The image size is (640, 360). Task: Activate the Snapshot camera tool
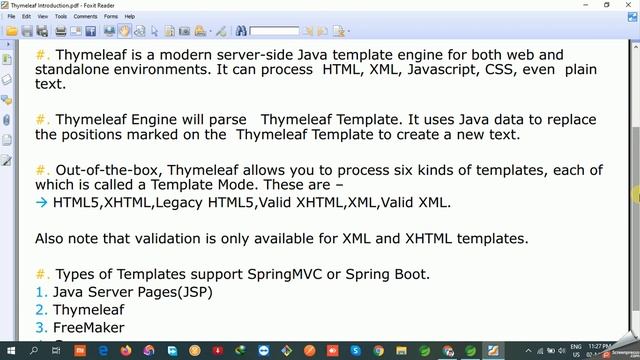(x=184, y=31)
